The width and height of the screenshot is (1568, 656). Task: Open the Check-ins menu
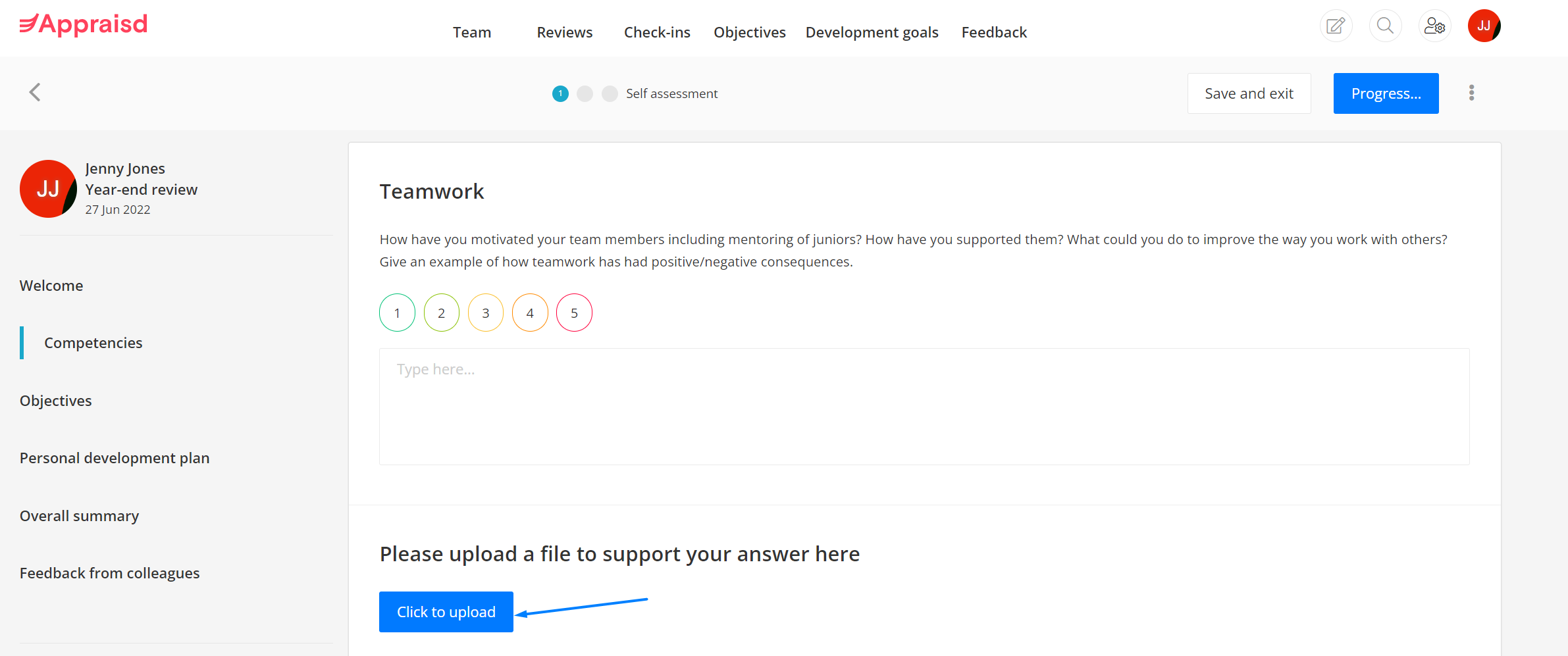[657, 32]
